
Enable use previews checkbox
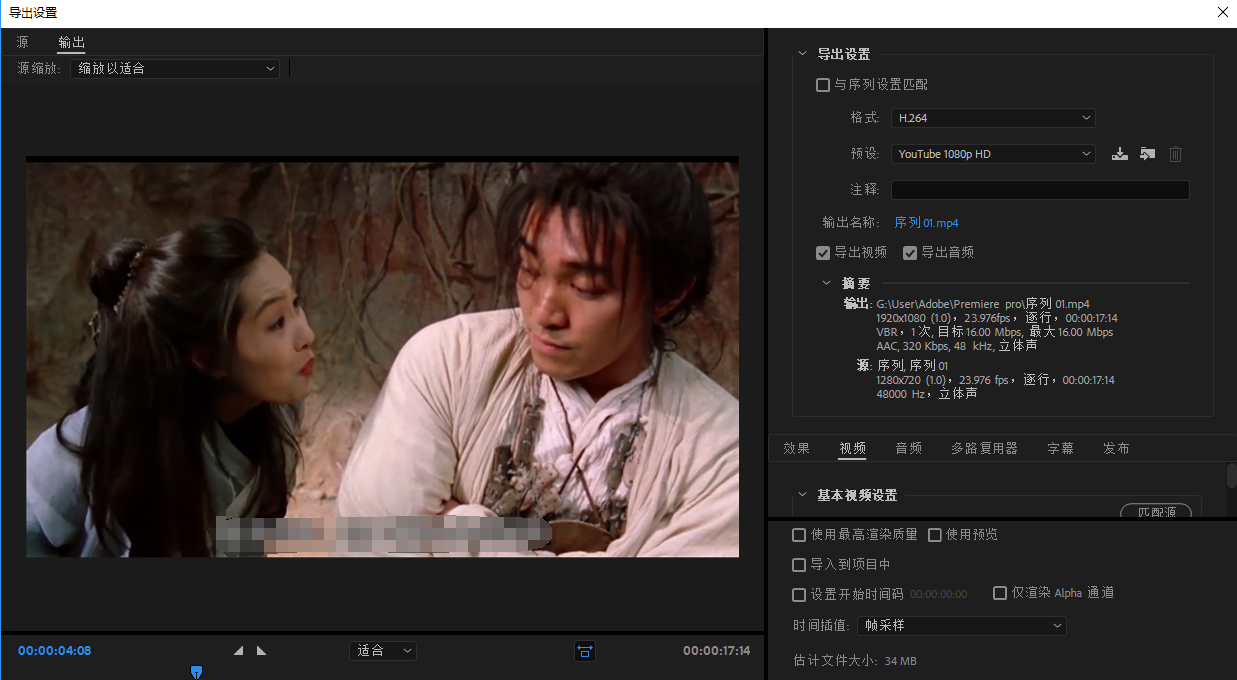tap(935, 535)
